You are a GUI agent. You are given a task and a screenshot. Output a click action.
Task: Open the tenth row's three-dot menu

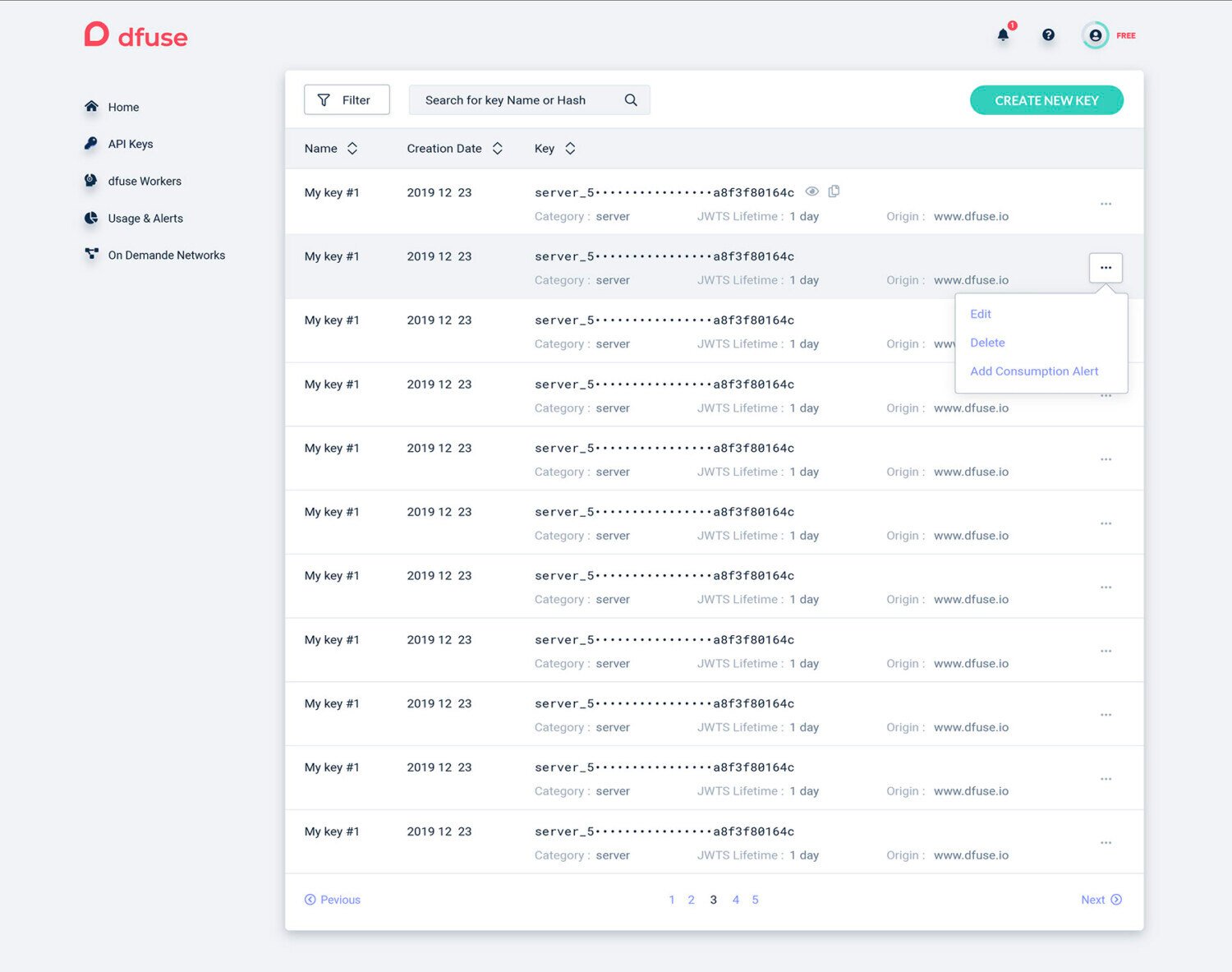1106,779
